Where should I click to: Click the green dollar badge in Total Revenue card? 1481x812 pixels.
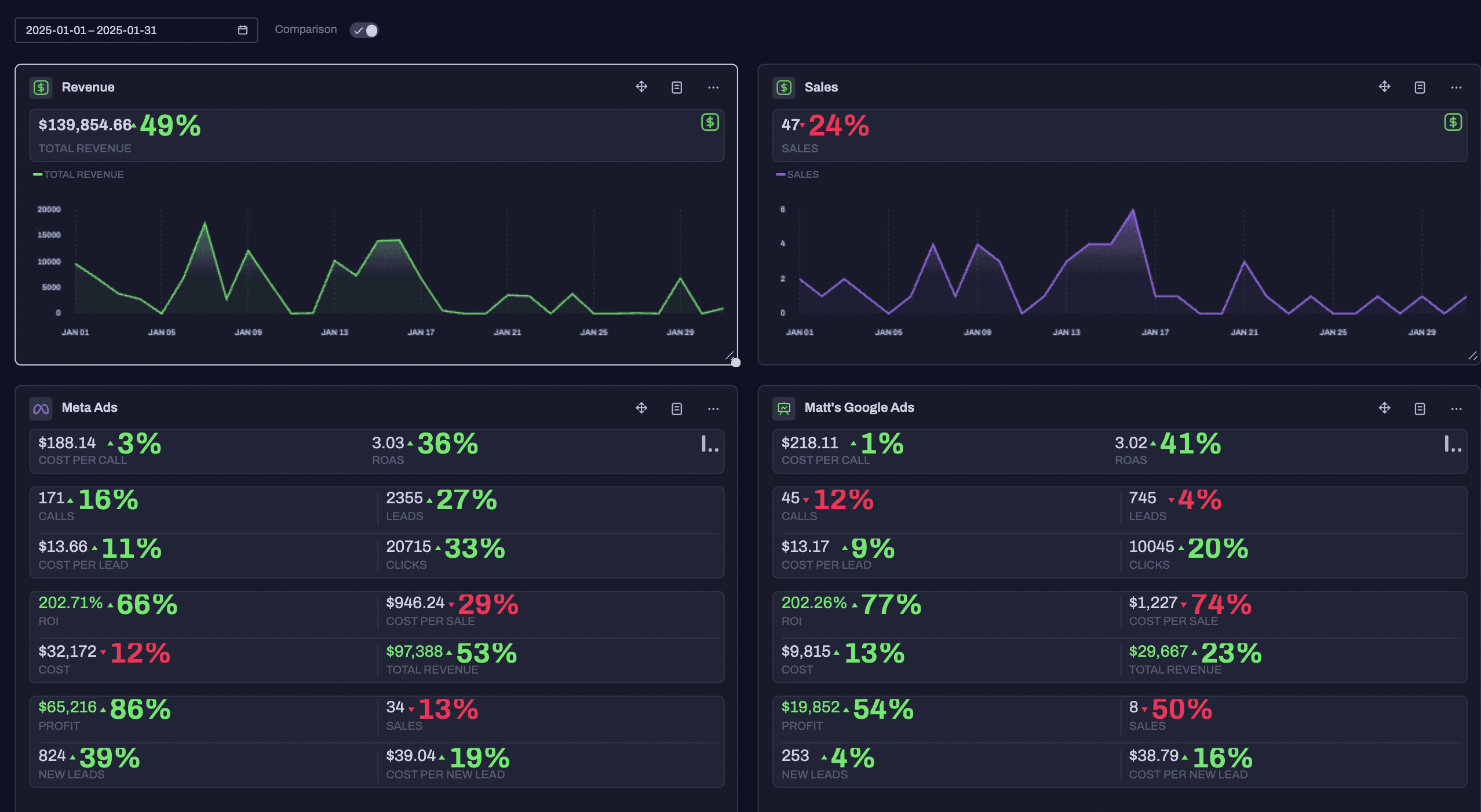710,122
